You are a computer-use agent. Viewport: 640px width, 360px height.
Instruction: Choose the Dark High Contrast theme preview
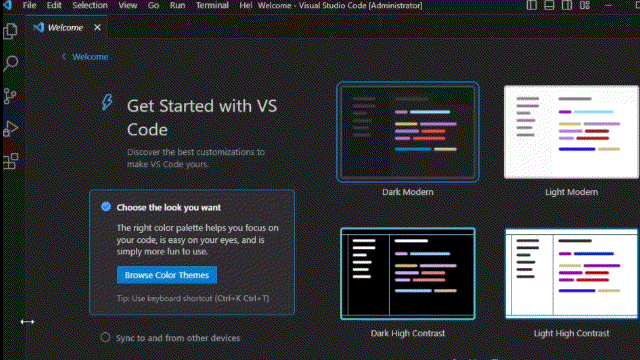pos(408,273)
